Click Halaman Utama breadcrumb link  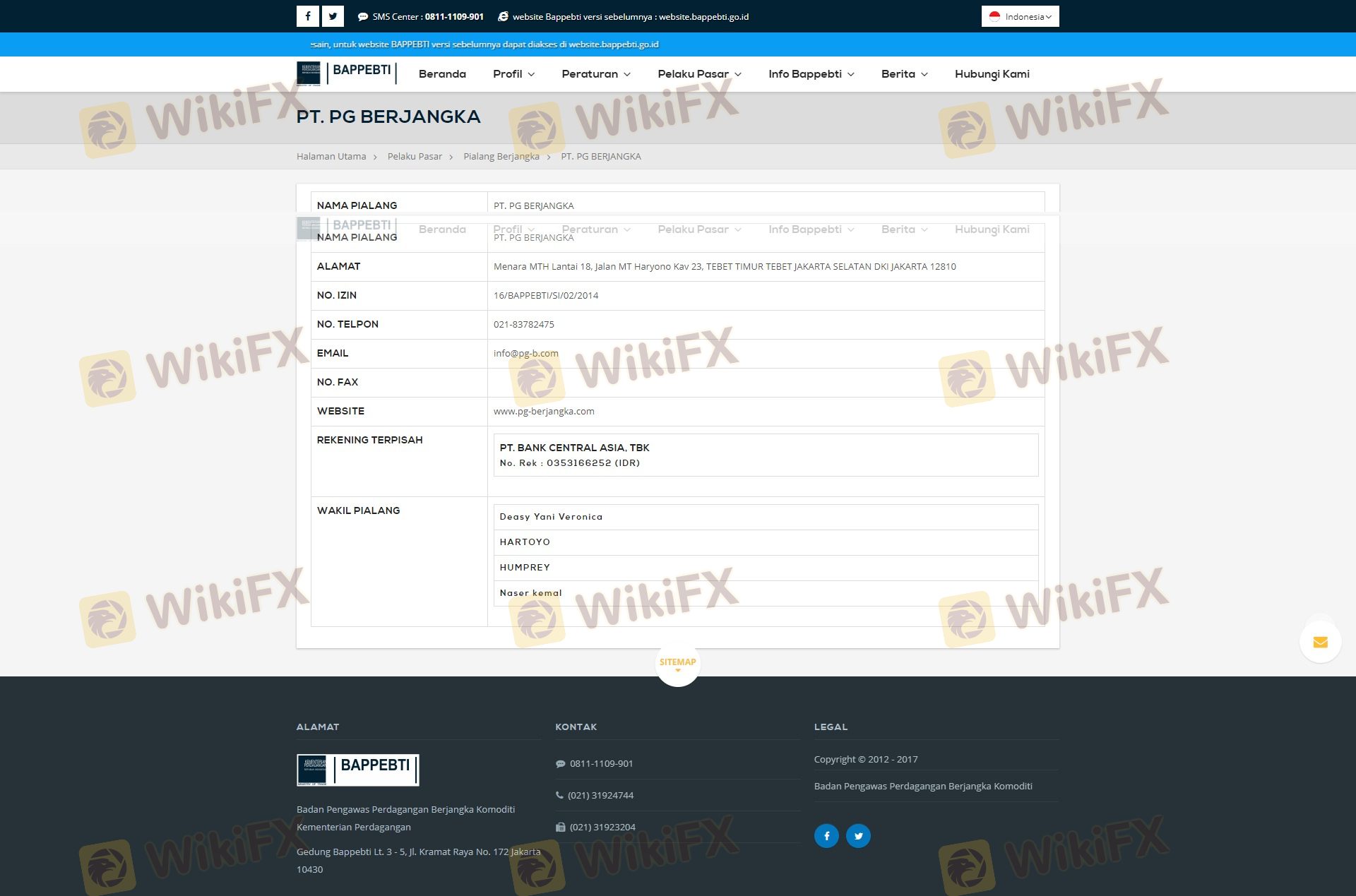tap(331, 157)
